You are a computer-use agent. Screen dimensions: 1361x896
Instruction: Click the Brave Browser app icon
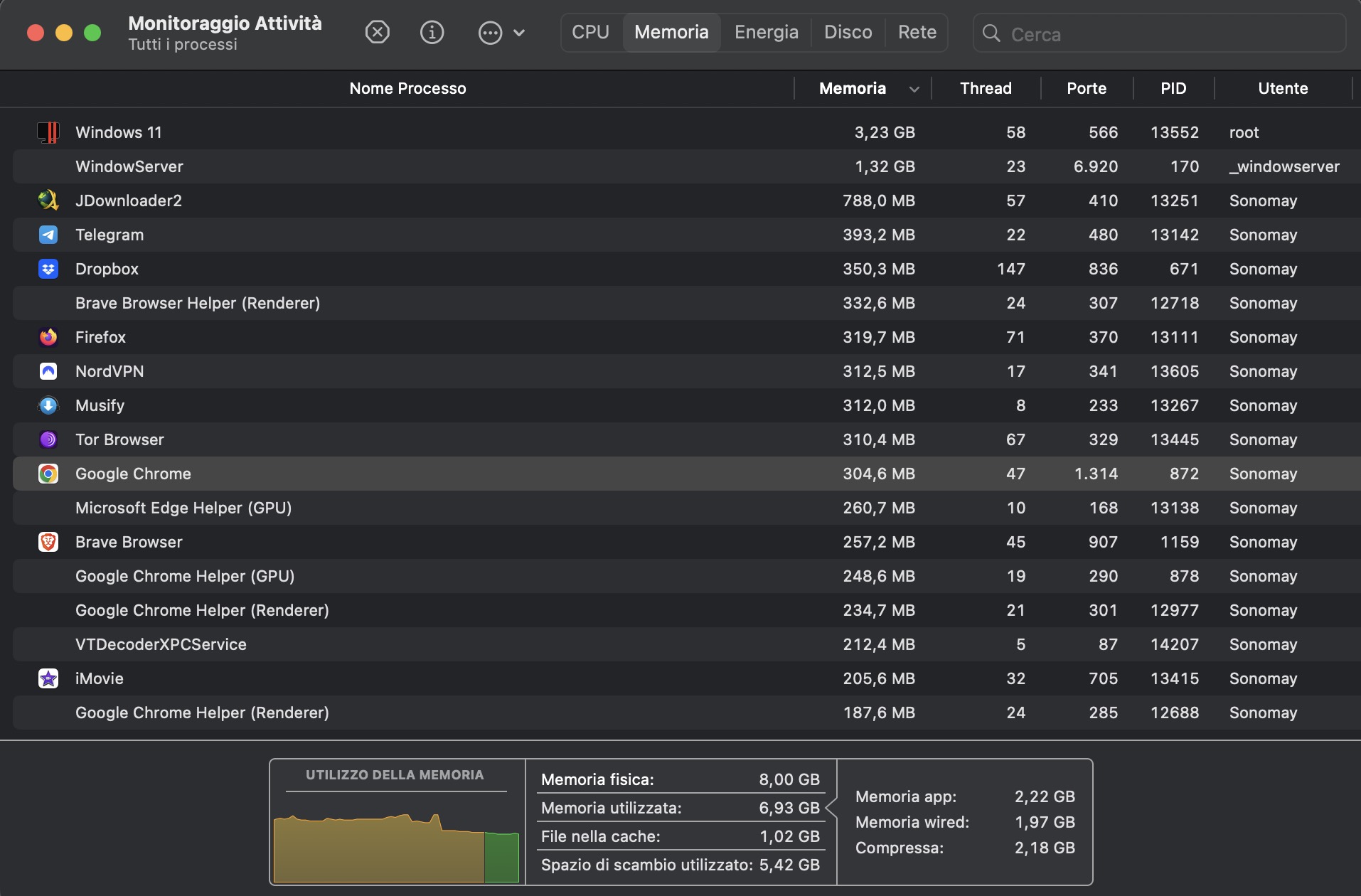coord(48,542)
